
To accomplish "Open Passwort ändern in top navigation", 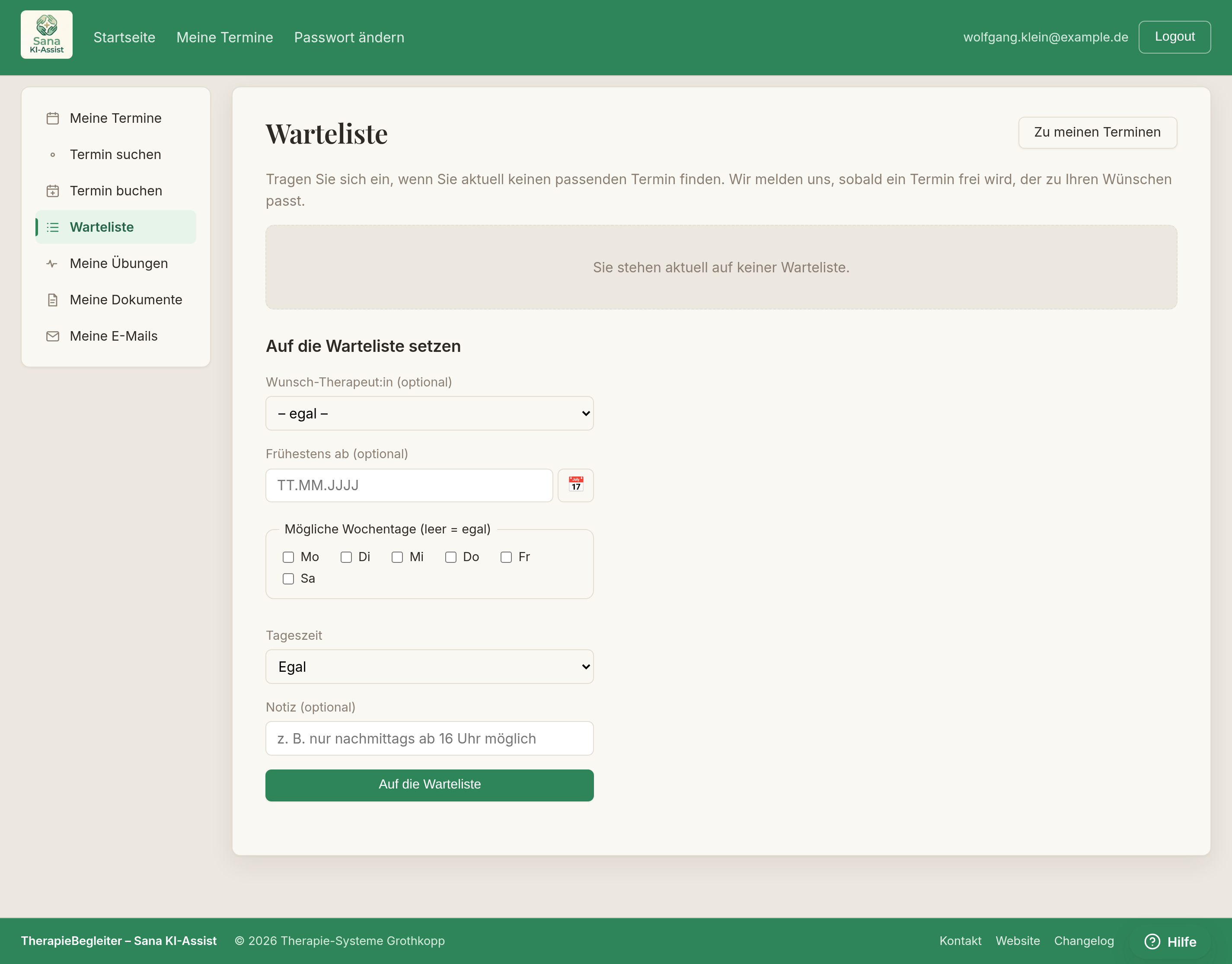I will [x=349, y=37].
